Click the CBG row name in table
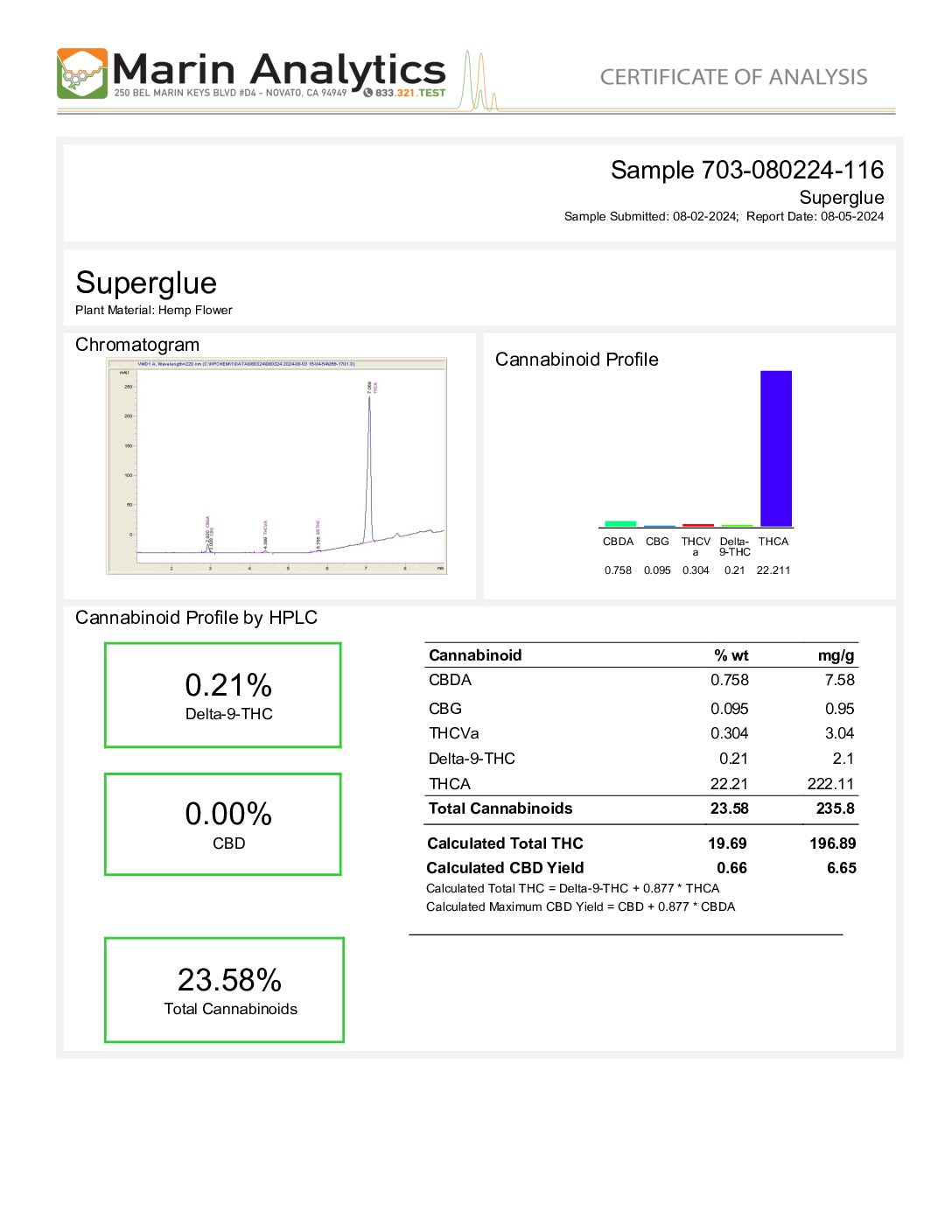Screen dimensions: 952x1232 pos(445,709)
